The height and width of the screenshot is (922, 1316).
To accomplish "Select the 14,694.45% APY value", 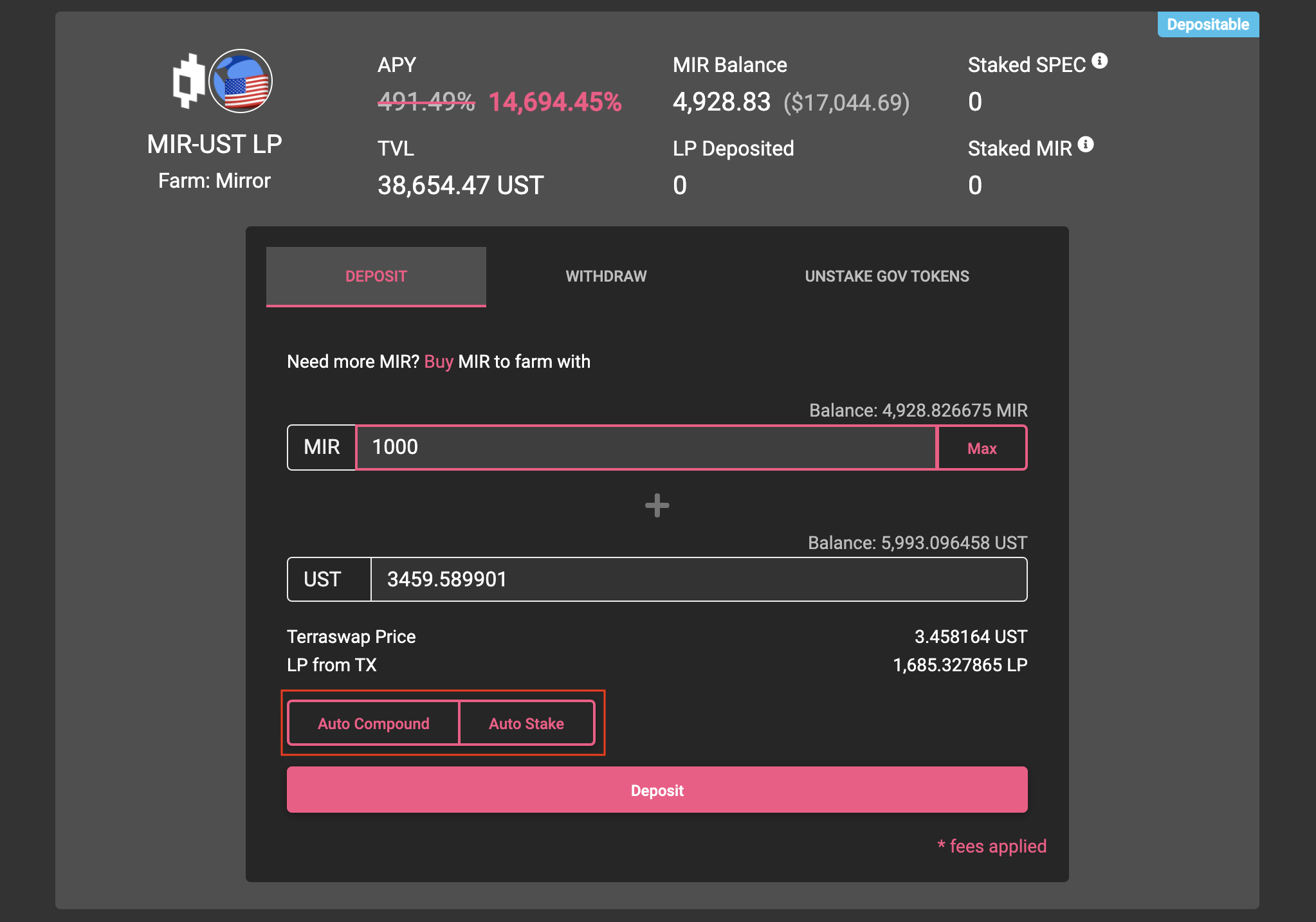I will pos(555,102).
